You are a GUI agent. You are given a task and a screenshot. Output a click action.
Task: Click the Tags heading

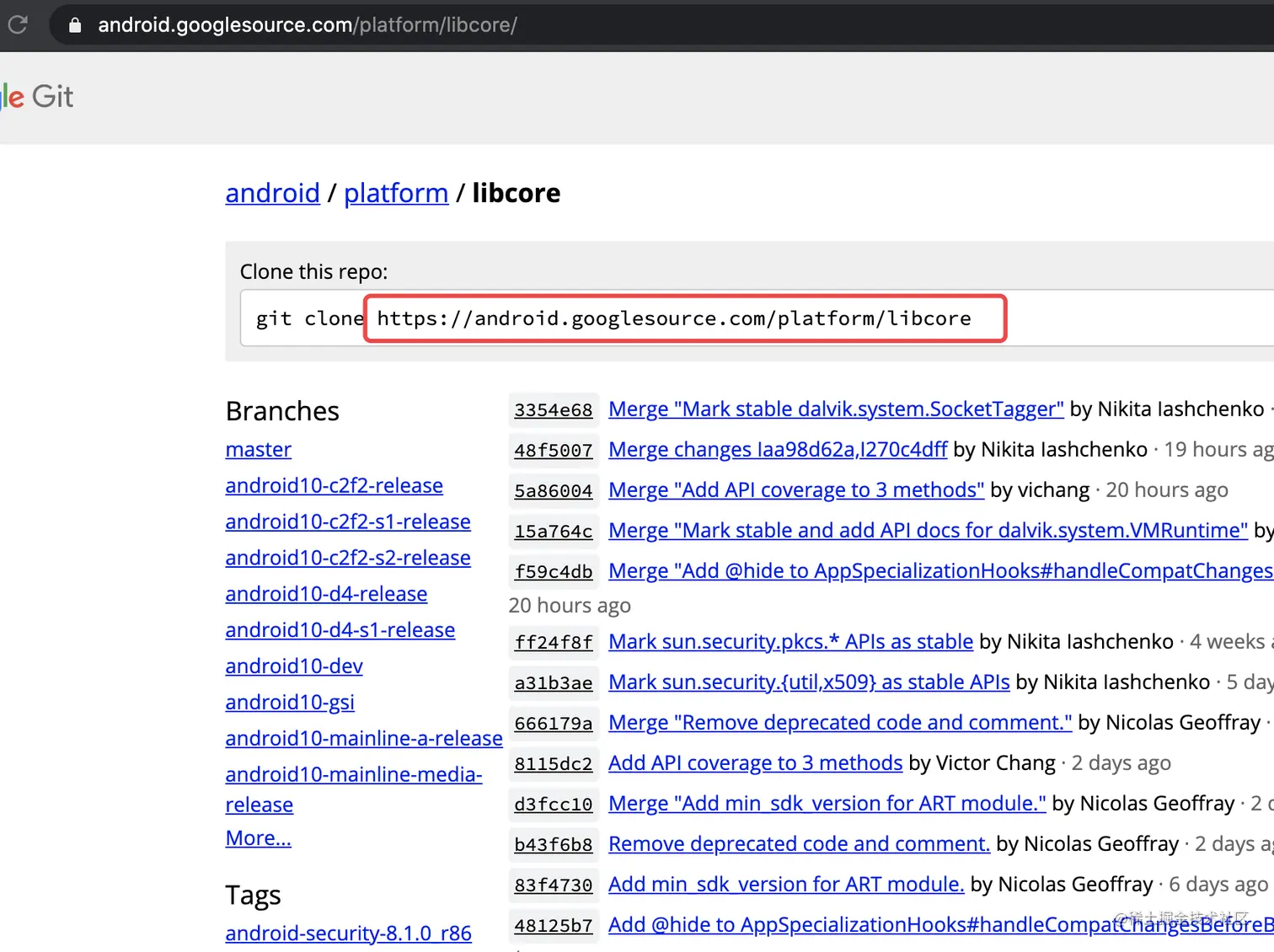253,895
